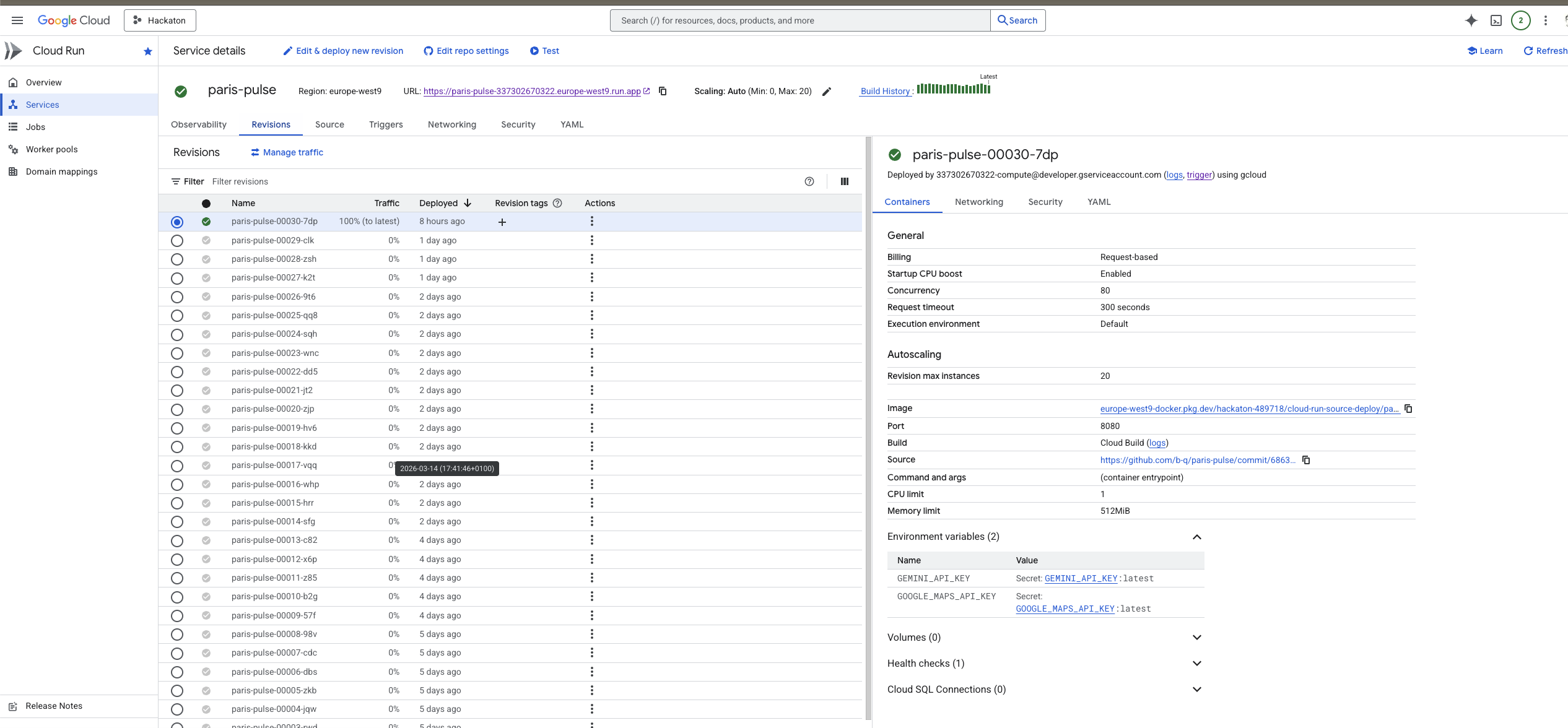Edit scaling settings pencil icon
The height and width of the screenshot is (728, 1568).
click(x=827, y=92)
